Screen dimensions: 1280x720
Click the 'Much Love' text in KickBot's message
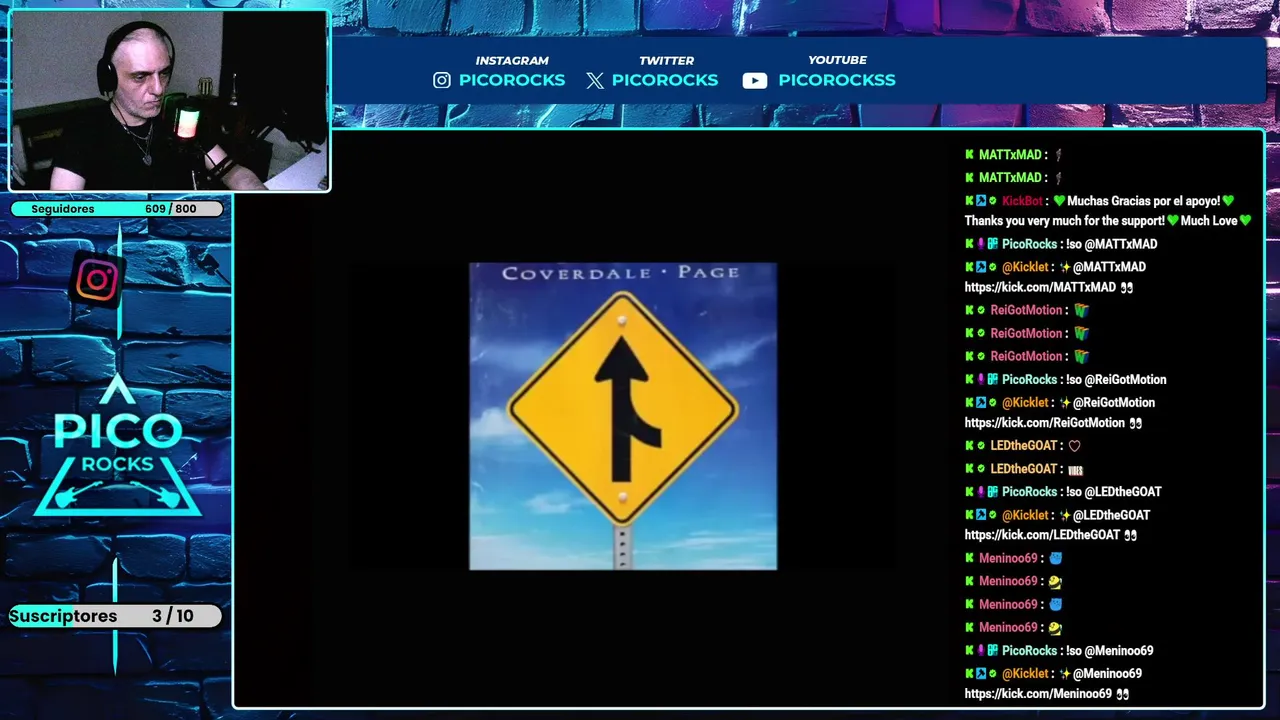[1209, 221]
